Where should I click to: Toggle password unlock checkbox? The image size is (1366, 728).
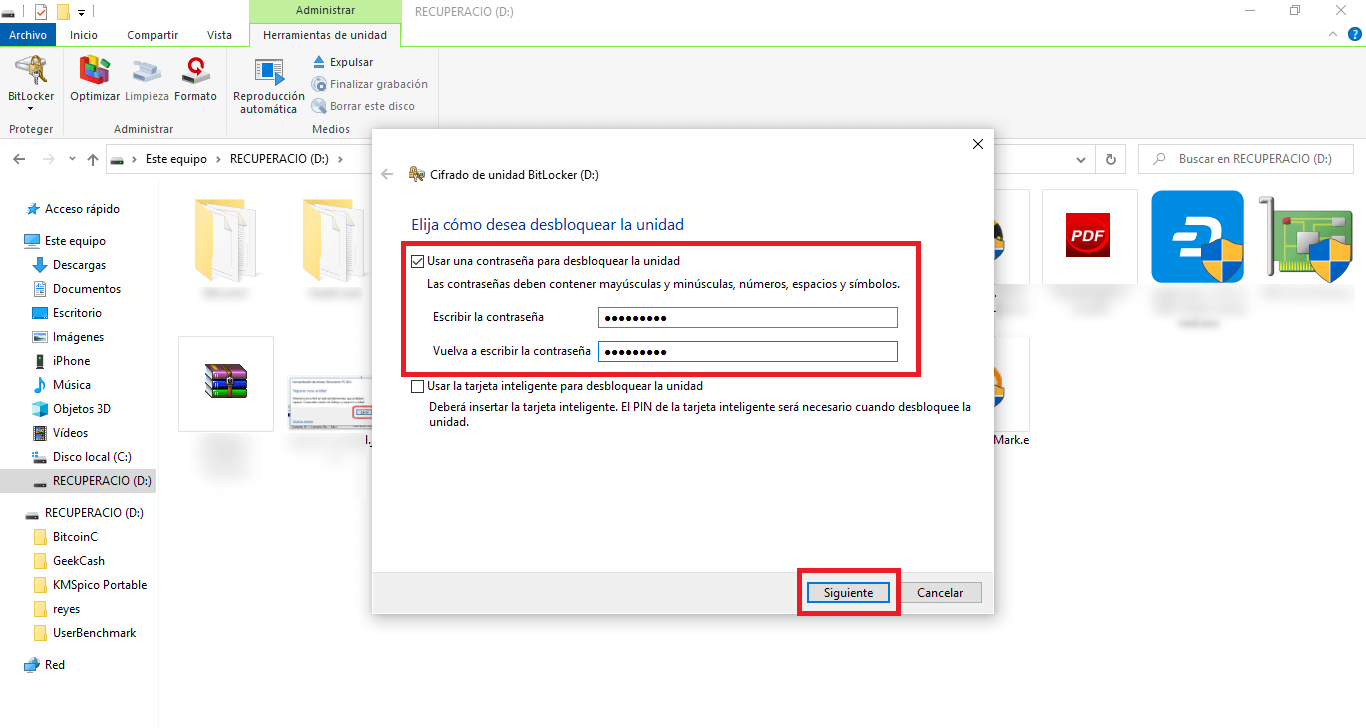(417, 261)
